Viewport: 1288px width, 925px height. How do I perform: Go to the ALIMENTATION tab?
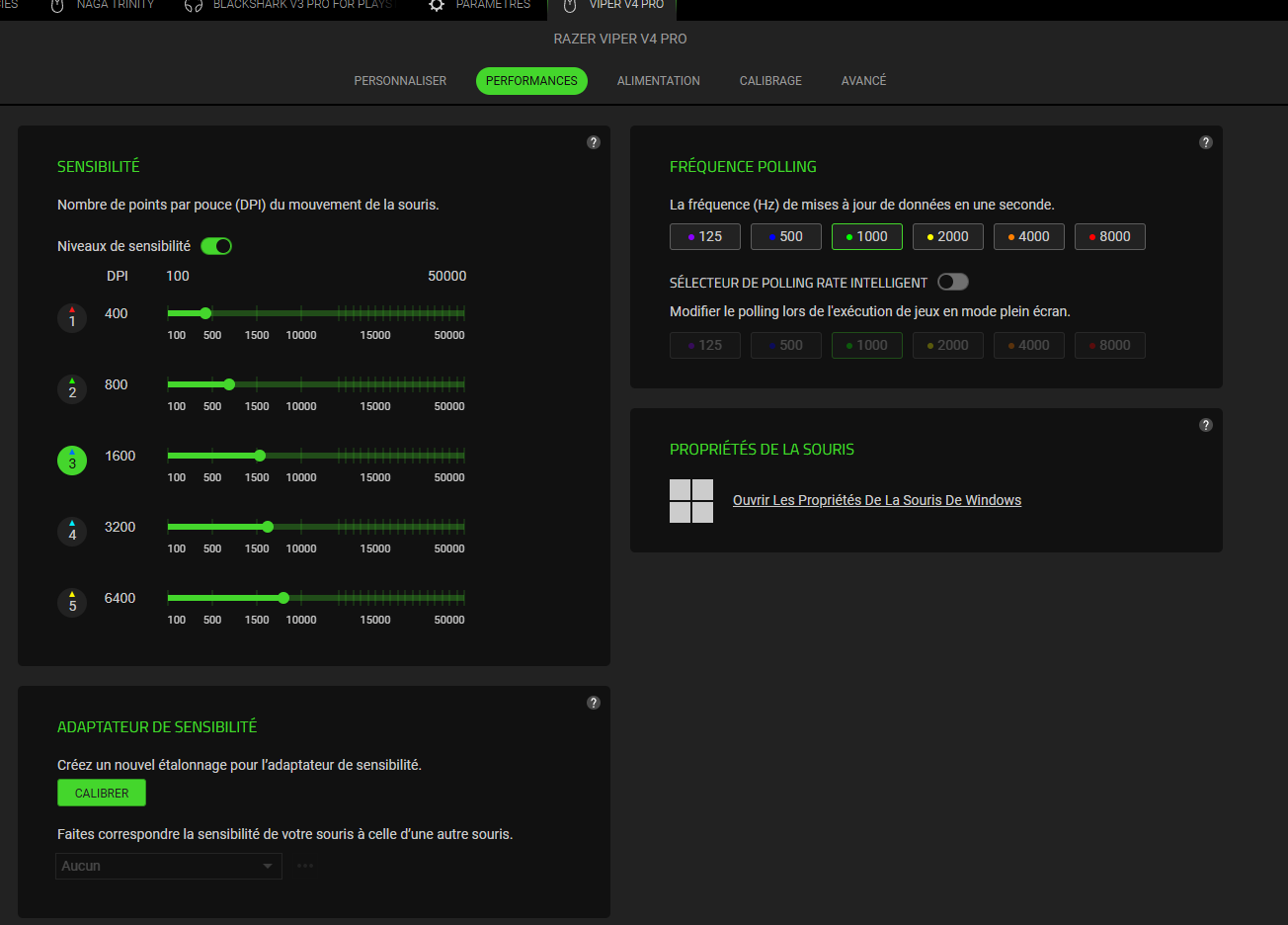coord(659,81)
